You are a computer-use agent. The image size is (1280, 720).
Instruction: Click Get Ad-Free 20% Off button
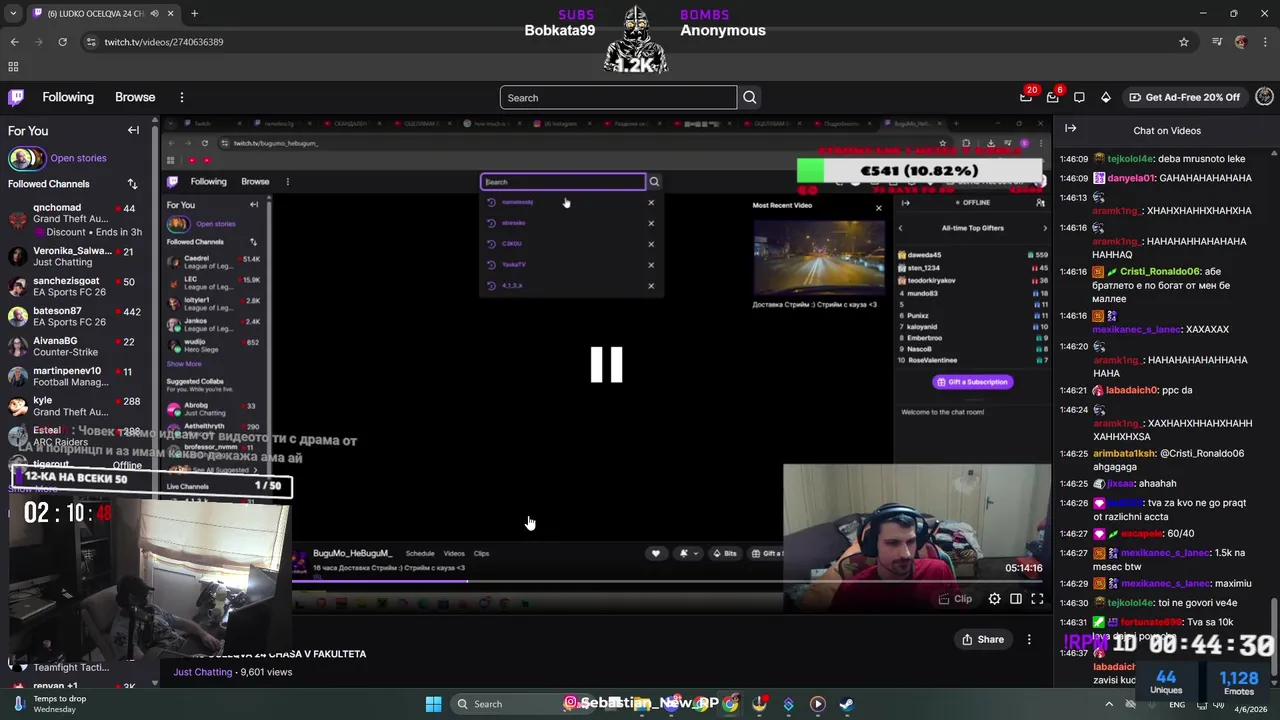click(1185, 97)
